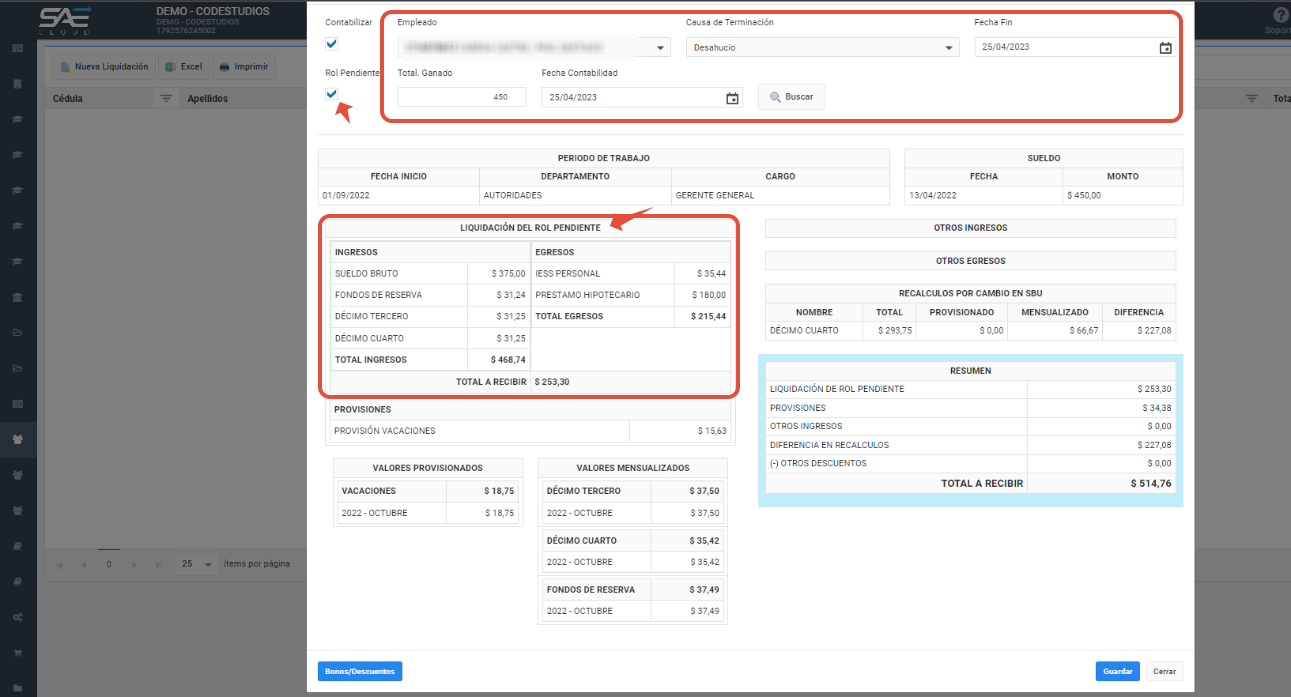This screenshot has height=697, width=1291.
Task: Click TOTAL INGRESOS value $ 468,74
Action: point(508,359)
